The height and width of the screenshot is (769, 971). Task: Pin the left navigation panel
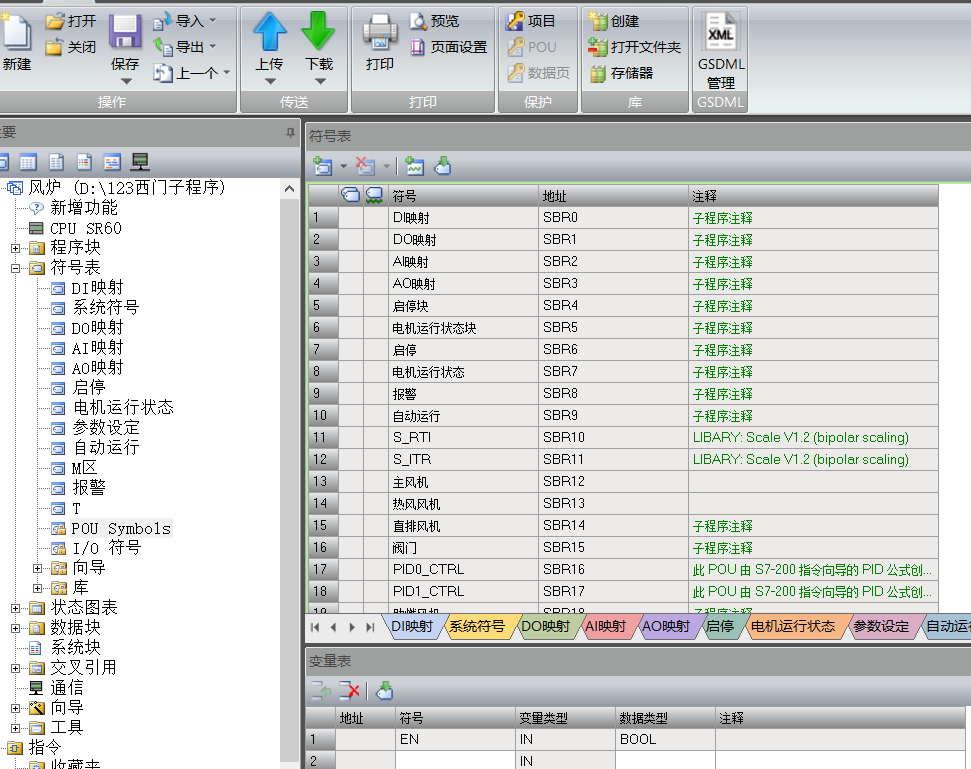(291, 132)
